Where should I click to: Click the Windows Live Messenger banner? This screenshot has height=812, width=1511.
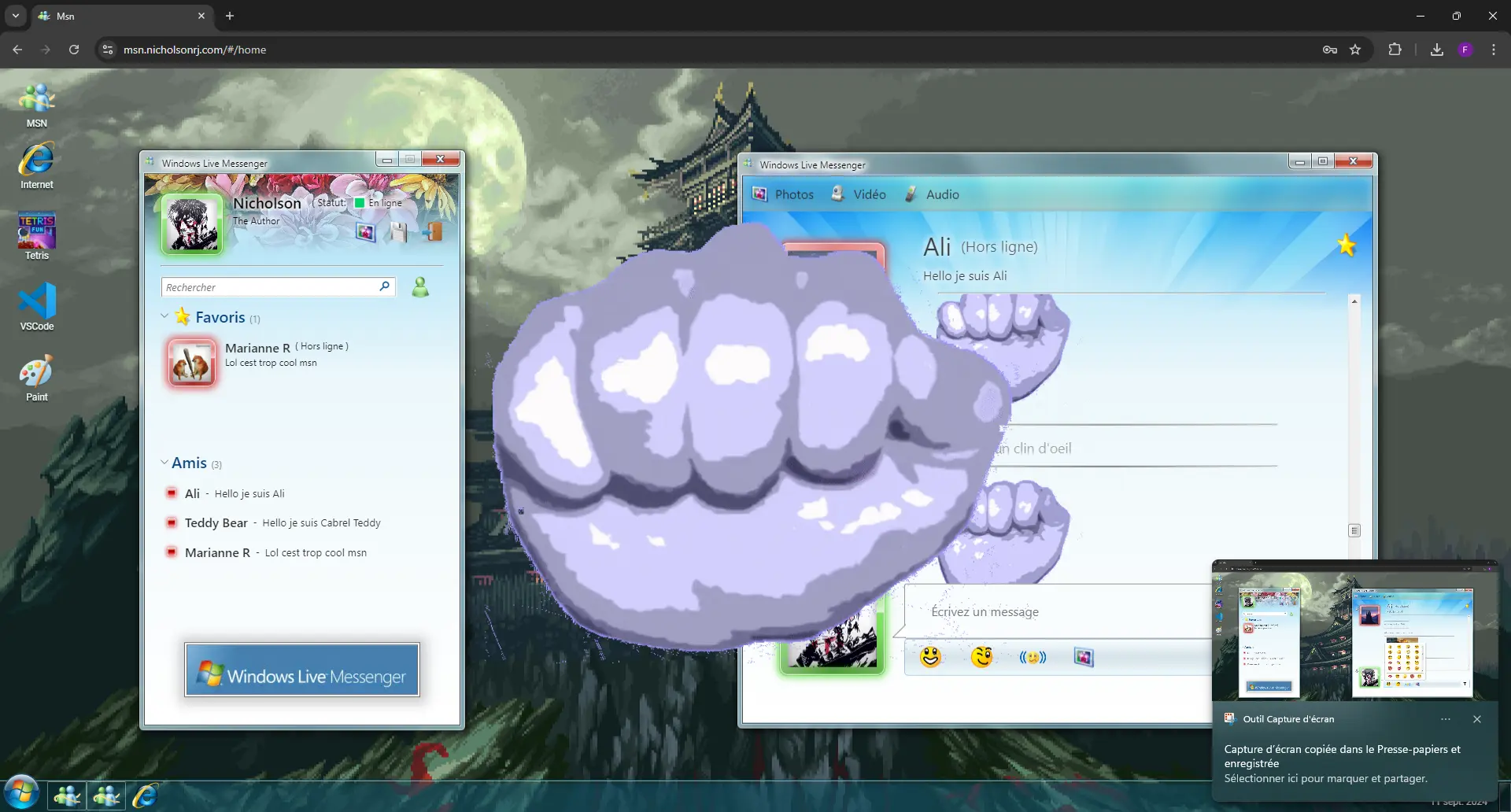tap(302, 670)
